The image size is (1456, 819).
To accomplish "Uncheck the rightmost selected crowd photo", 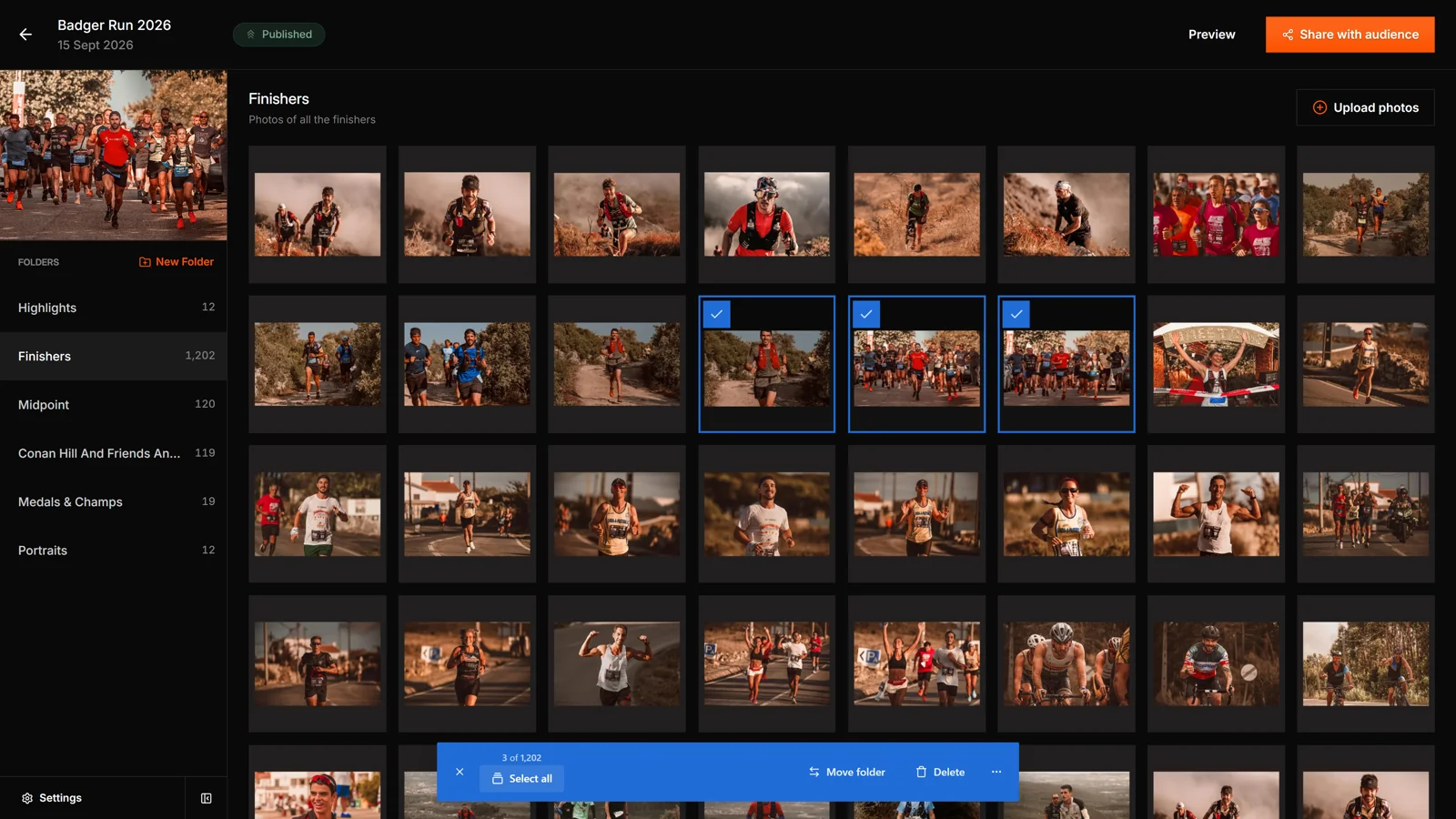I will click(1016, 314).
